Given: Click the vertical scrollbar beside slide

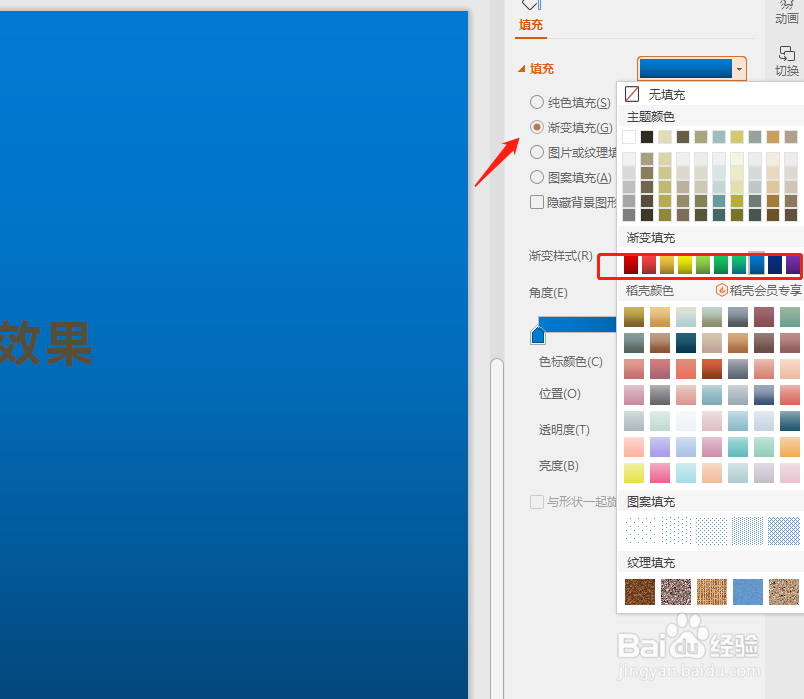Looking at the screenshot, I should (497, 528).
